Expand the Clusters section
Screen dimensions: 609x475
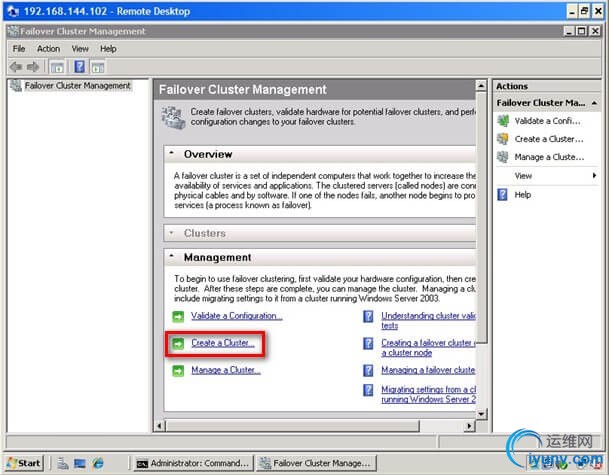[171, 233]
